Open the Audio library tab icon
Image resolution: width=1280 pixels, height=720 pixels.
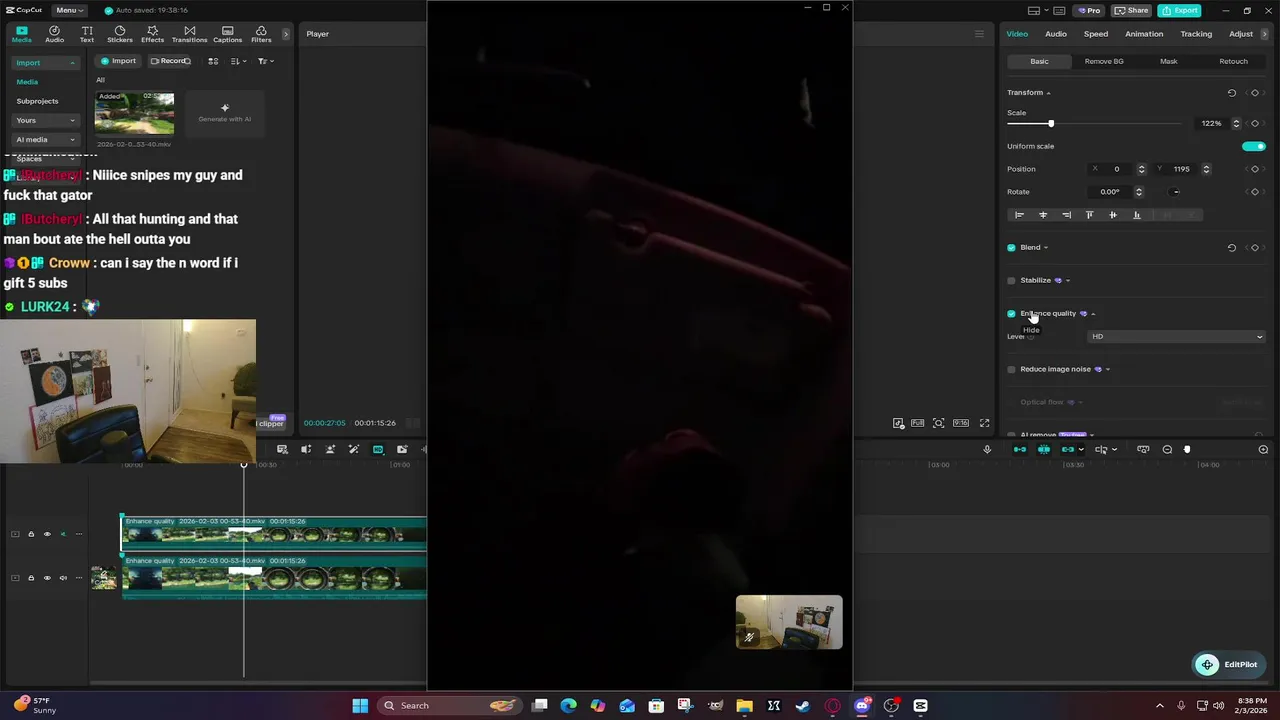pos(54,34)
